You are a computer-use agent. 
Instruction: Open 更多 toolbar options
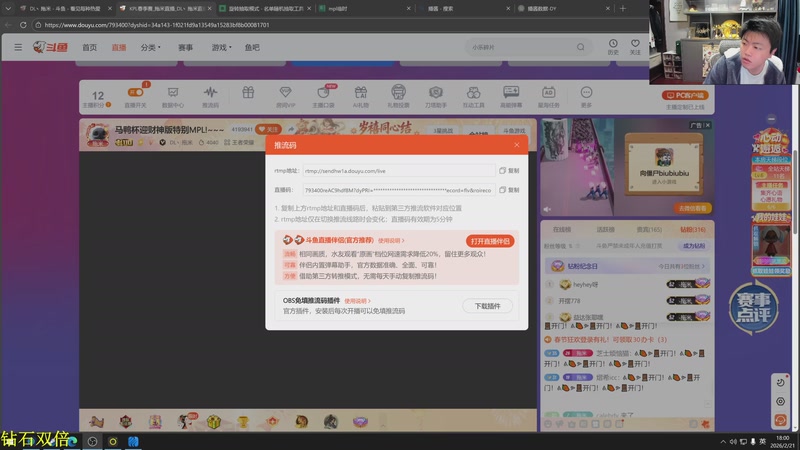(586, 97)
